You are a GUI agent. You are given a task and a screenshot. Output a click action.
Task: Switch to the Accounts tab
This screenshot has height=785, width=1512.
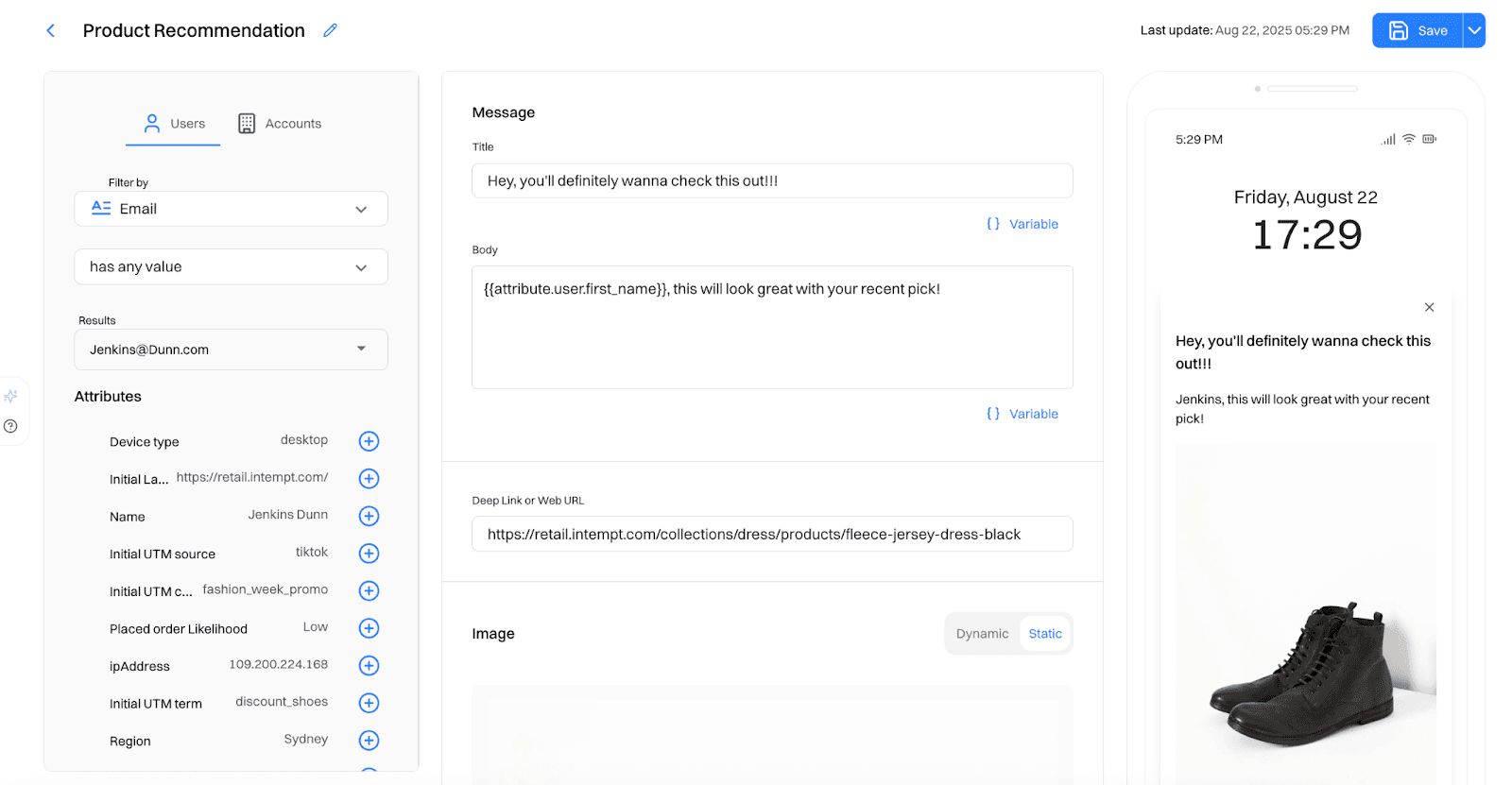pos(280,124)
